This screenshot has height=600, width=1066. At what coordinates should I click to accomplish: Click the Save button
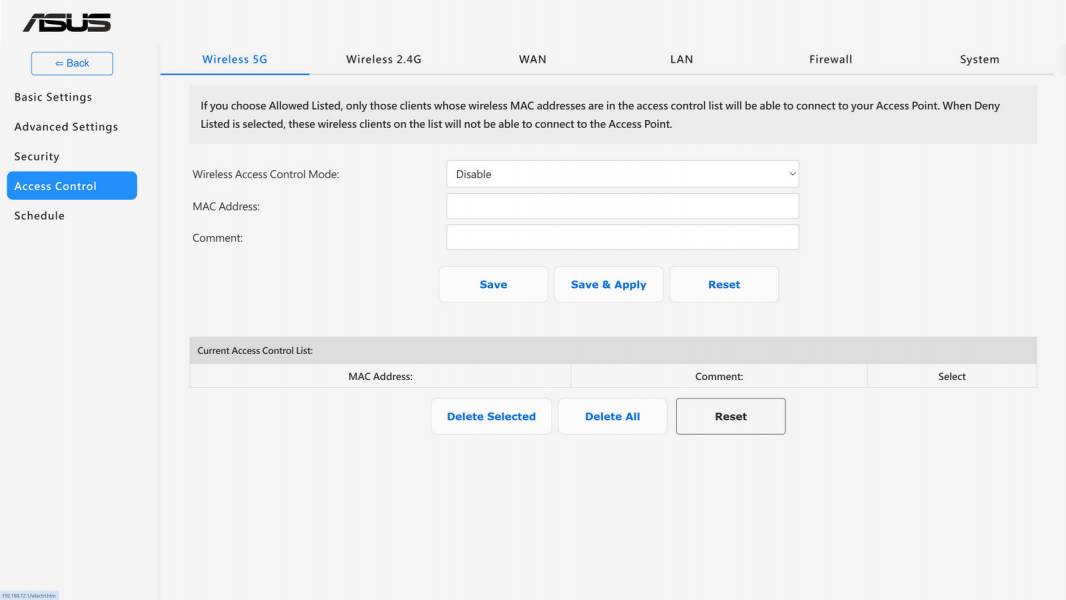[493, 285]
